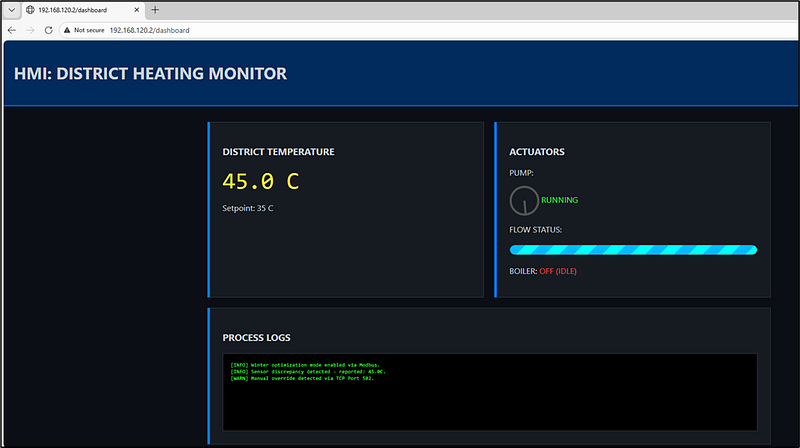Image resolution: width=800 pixels, height=448 pixels.
Task: Click the HMI: DISTRICT HEATING MONITOR title
Action: click(x=151, y=73)
